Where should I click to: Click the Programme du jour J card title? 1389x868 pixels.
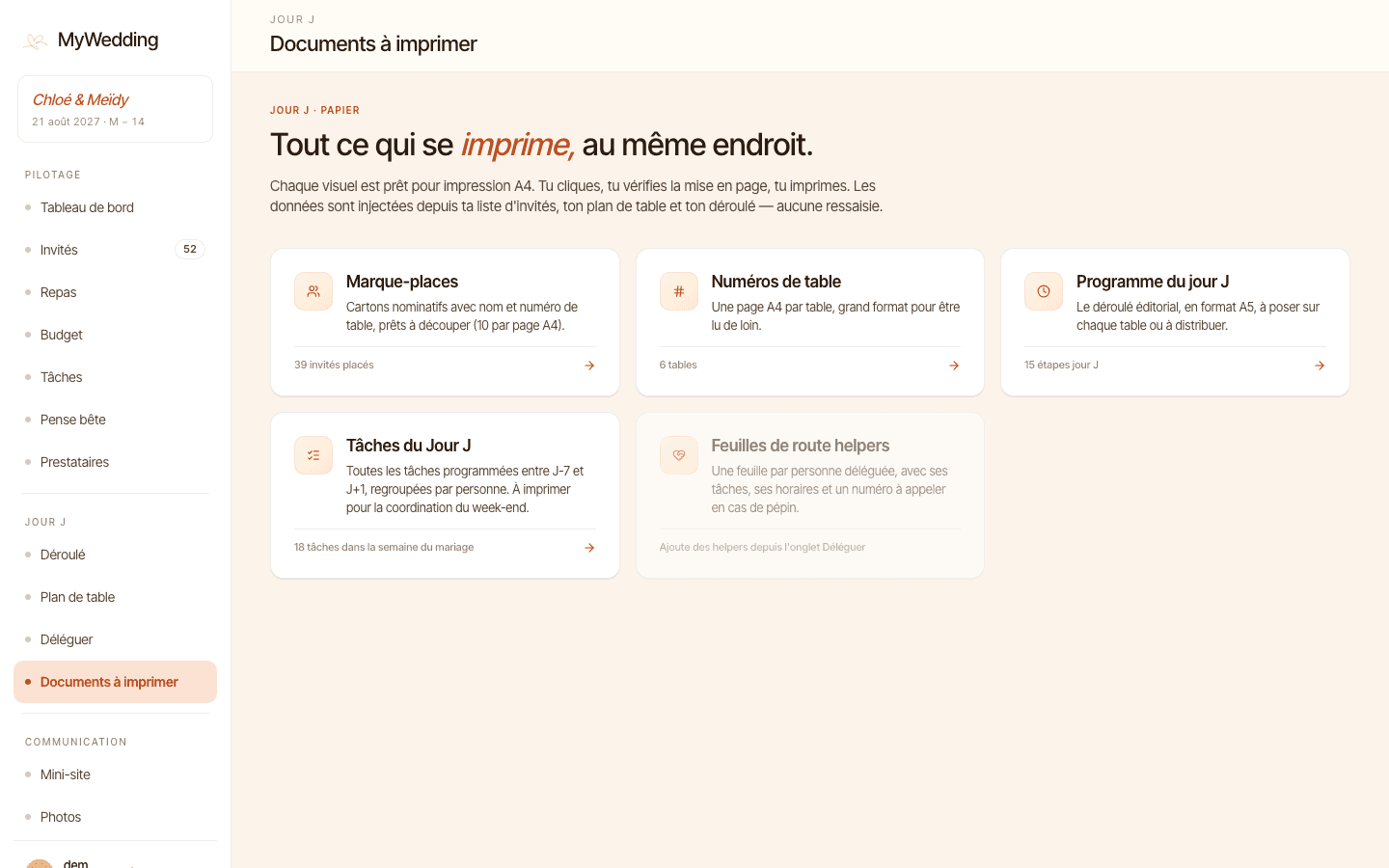click(1153, 282)
